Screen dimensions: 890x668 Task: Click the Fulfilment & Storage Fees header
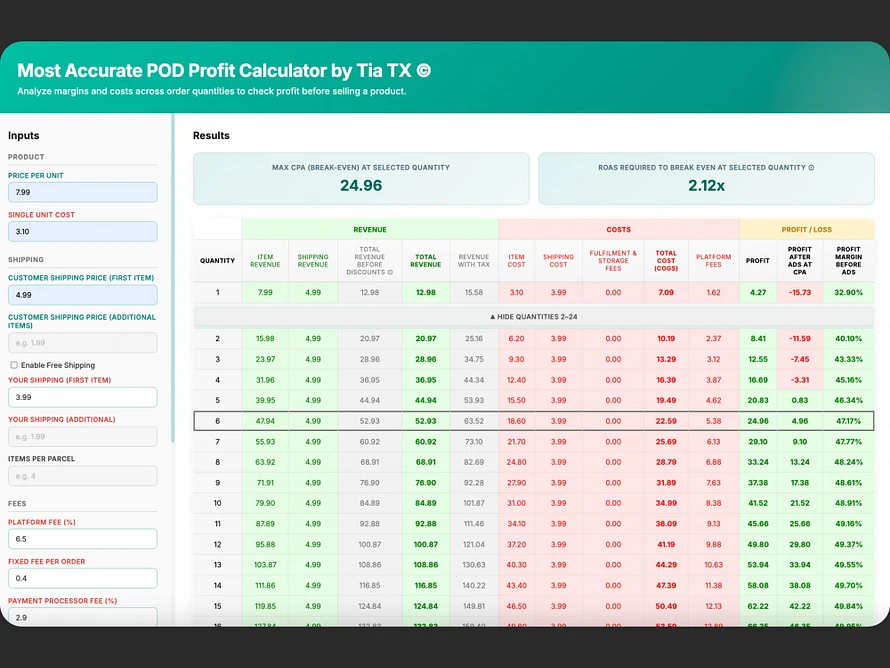[x=613, y=261]
